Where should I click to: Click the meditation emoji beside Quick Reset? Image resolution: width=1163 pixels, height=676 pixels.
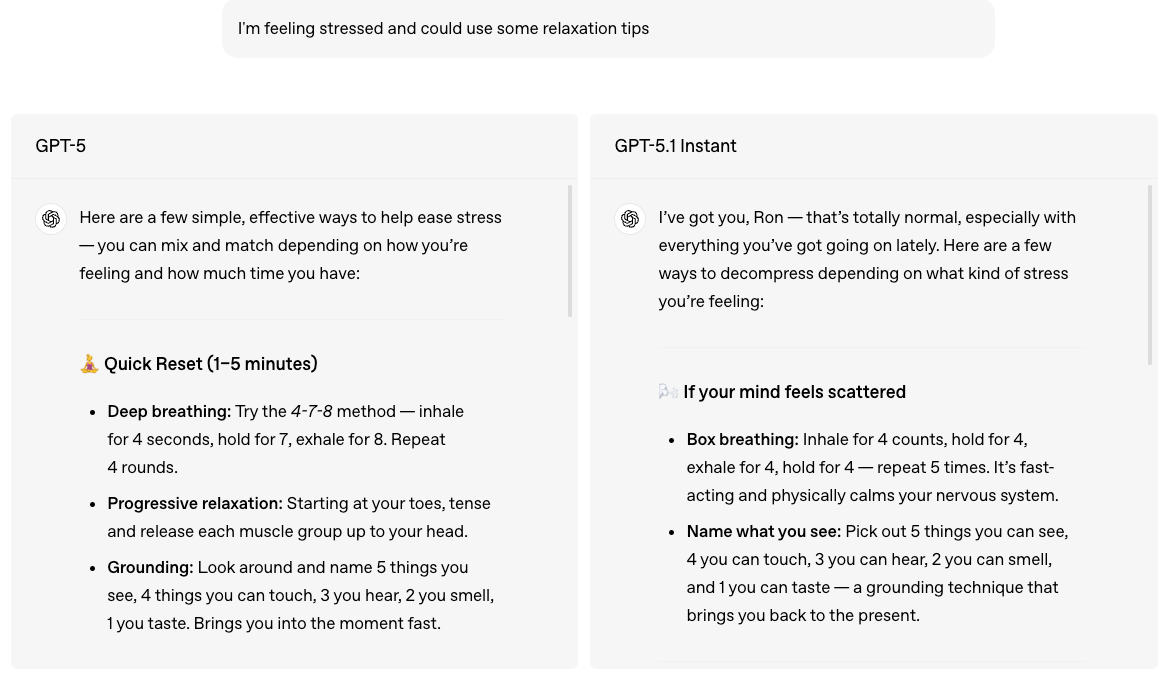(89, 364)
